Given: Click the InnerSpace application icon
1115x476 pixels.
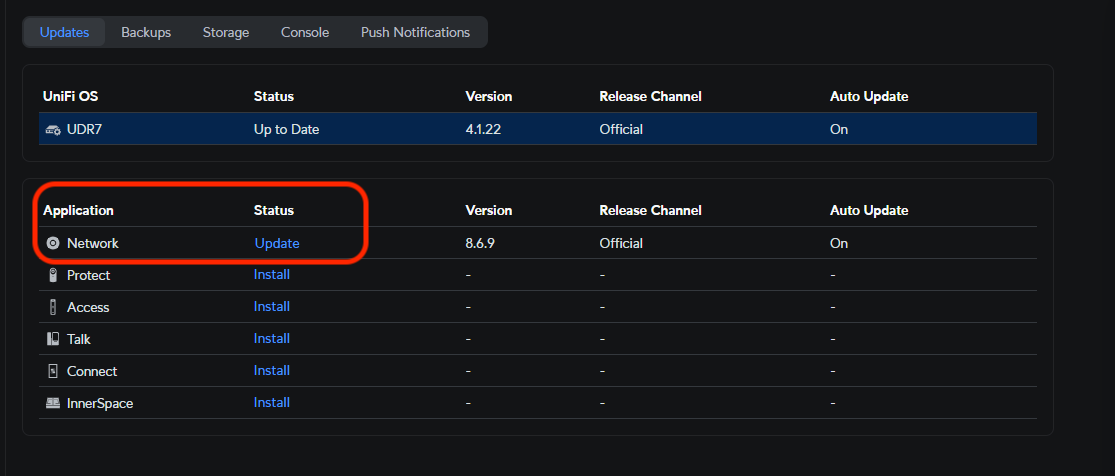Looking at the screenshot, I should coord(53,403).
